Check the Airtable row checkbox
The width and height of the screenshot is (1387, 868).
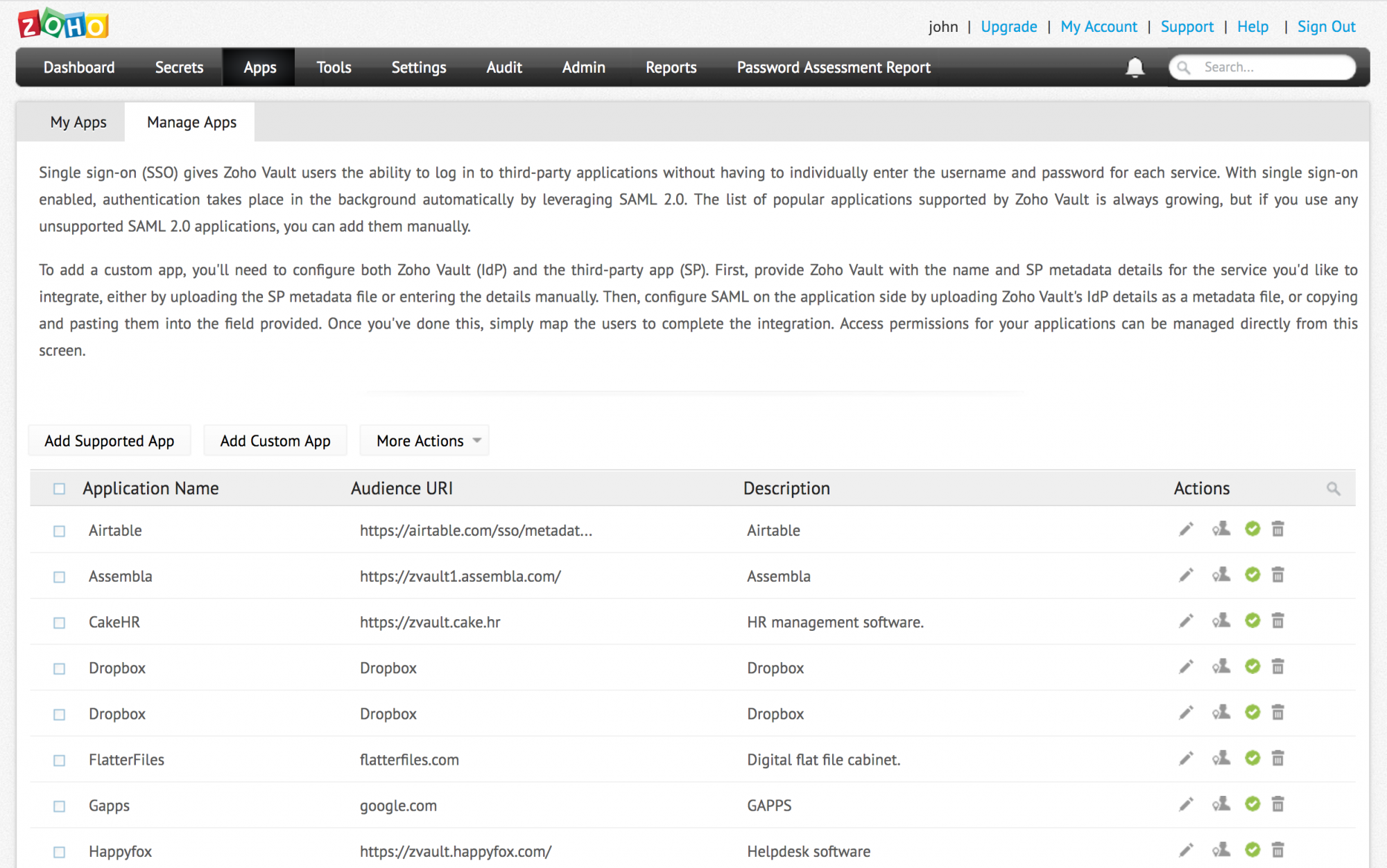[x=60, y=531]
